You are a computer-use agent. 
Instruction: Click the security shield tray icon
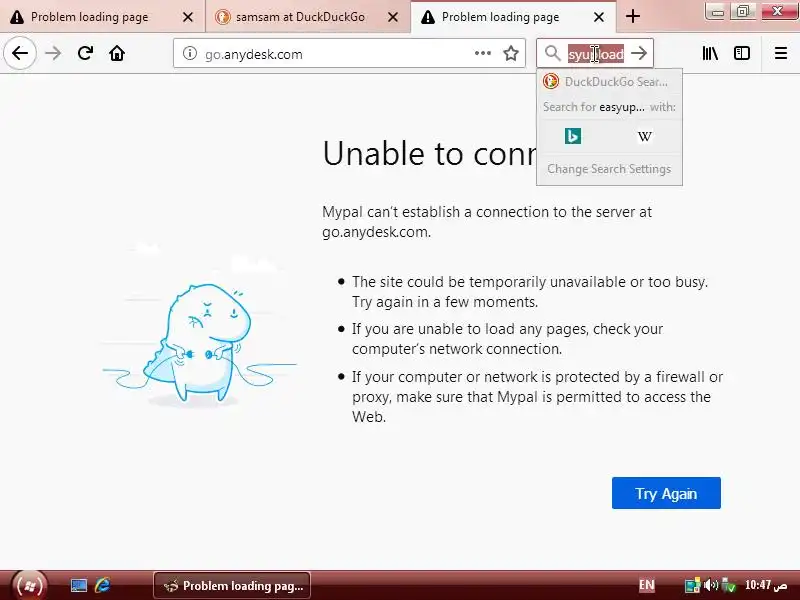(728, 586)
